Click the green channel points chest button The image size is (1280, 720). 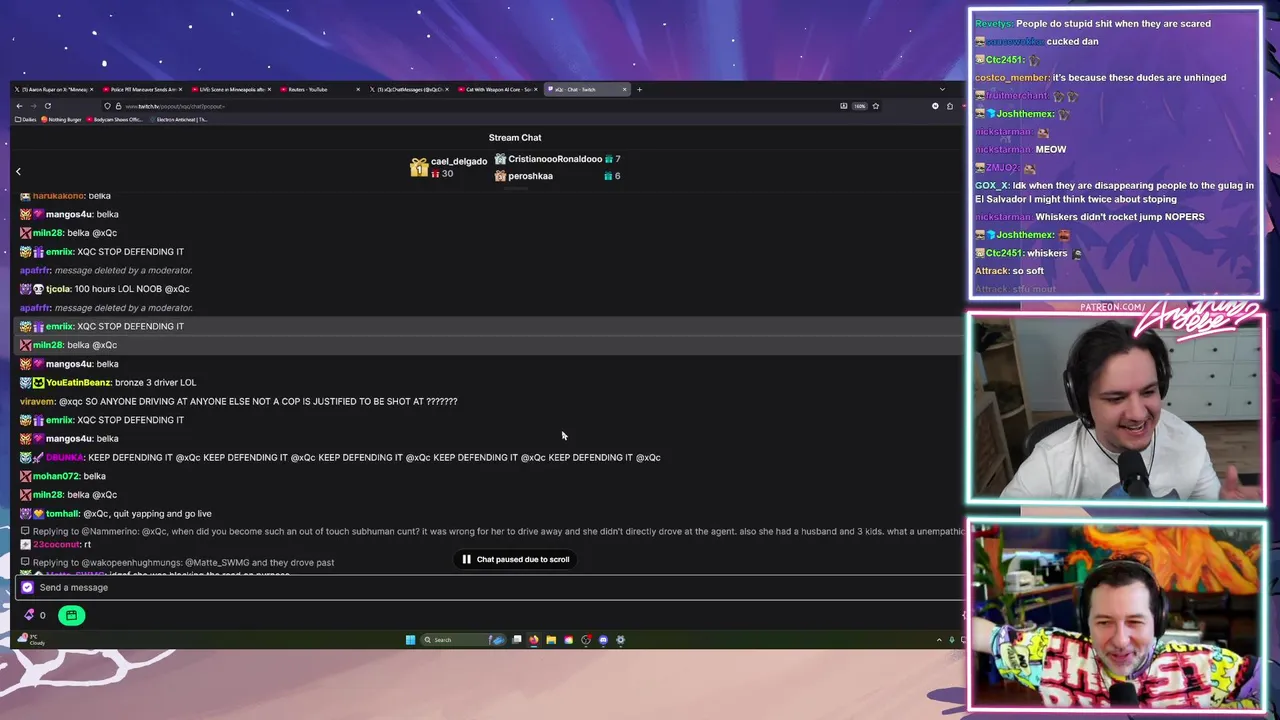(71, 615)
